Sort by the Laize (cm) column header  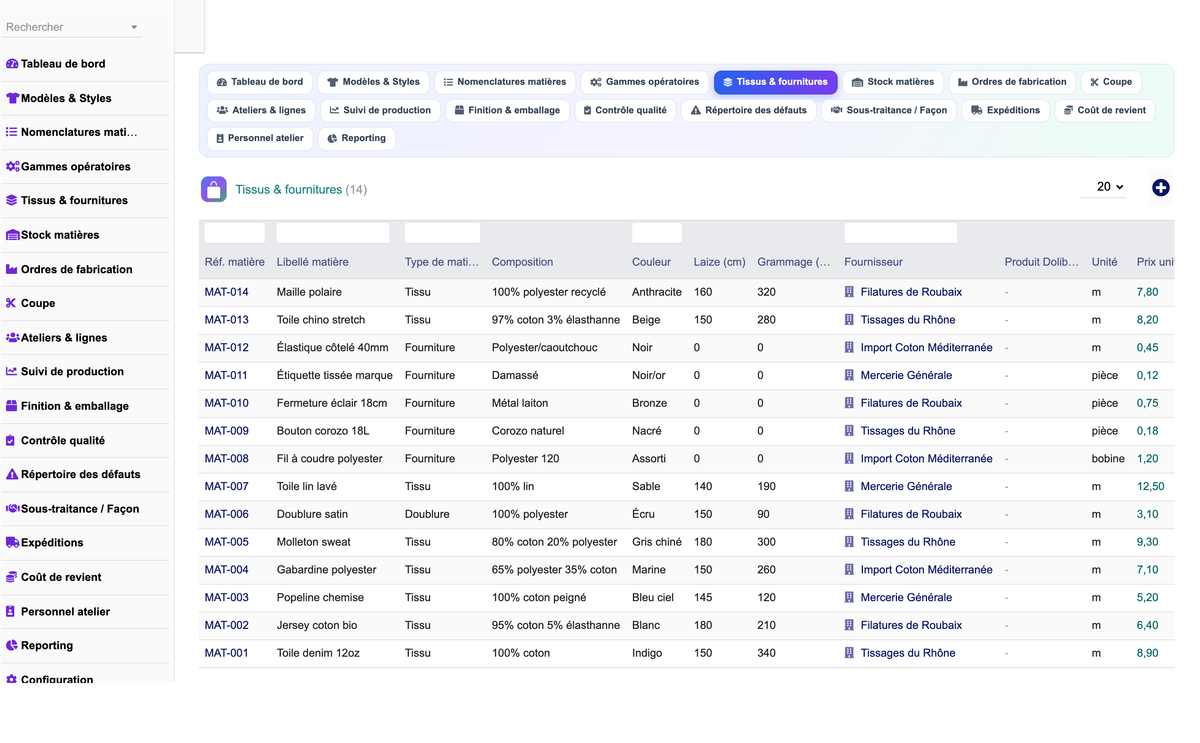[720, 262]
